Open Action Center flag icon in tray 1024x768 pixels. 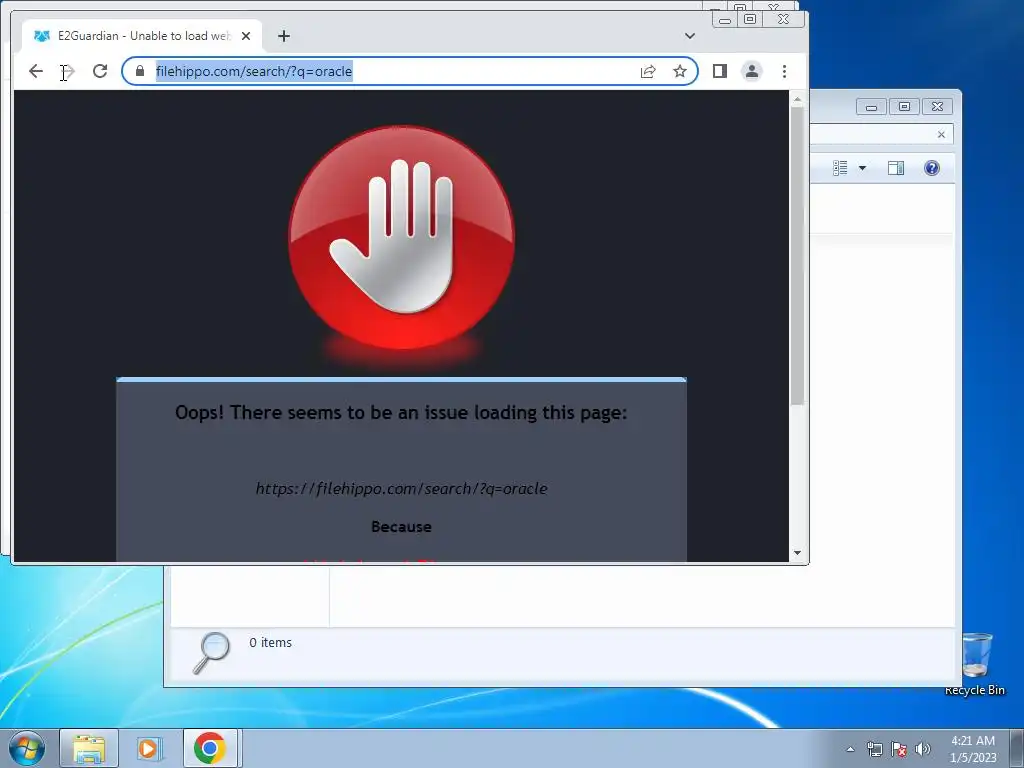tap(899, 749)
